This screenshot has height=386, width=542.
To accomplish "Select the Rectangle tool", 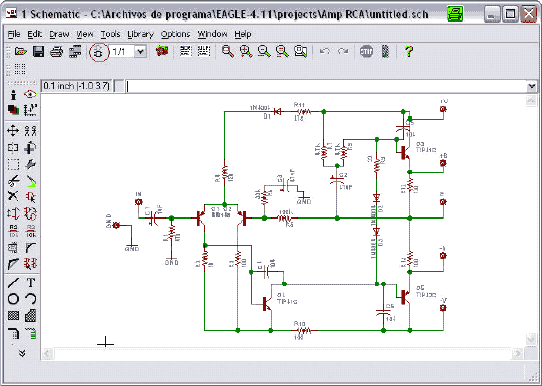I will click(x=13, y=316).
